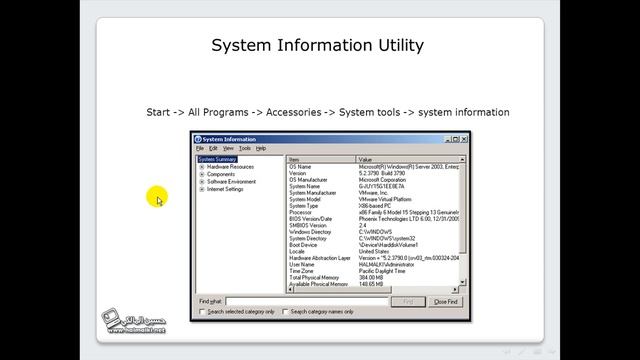
Task: Select the Processor row
Action: point(373,213)
